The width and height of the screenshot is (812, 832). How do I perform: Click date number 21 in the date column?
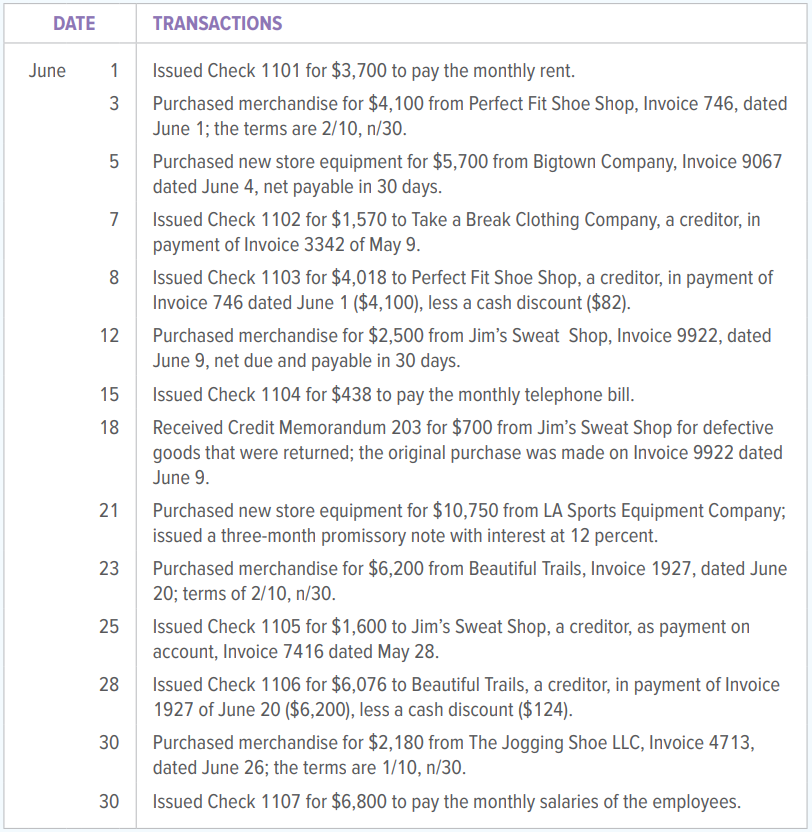(x=109, y=511)
